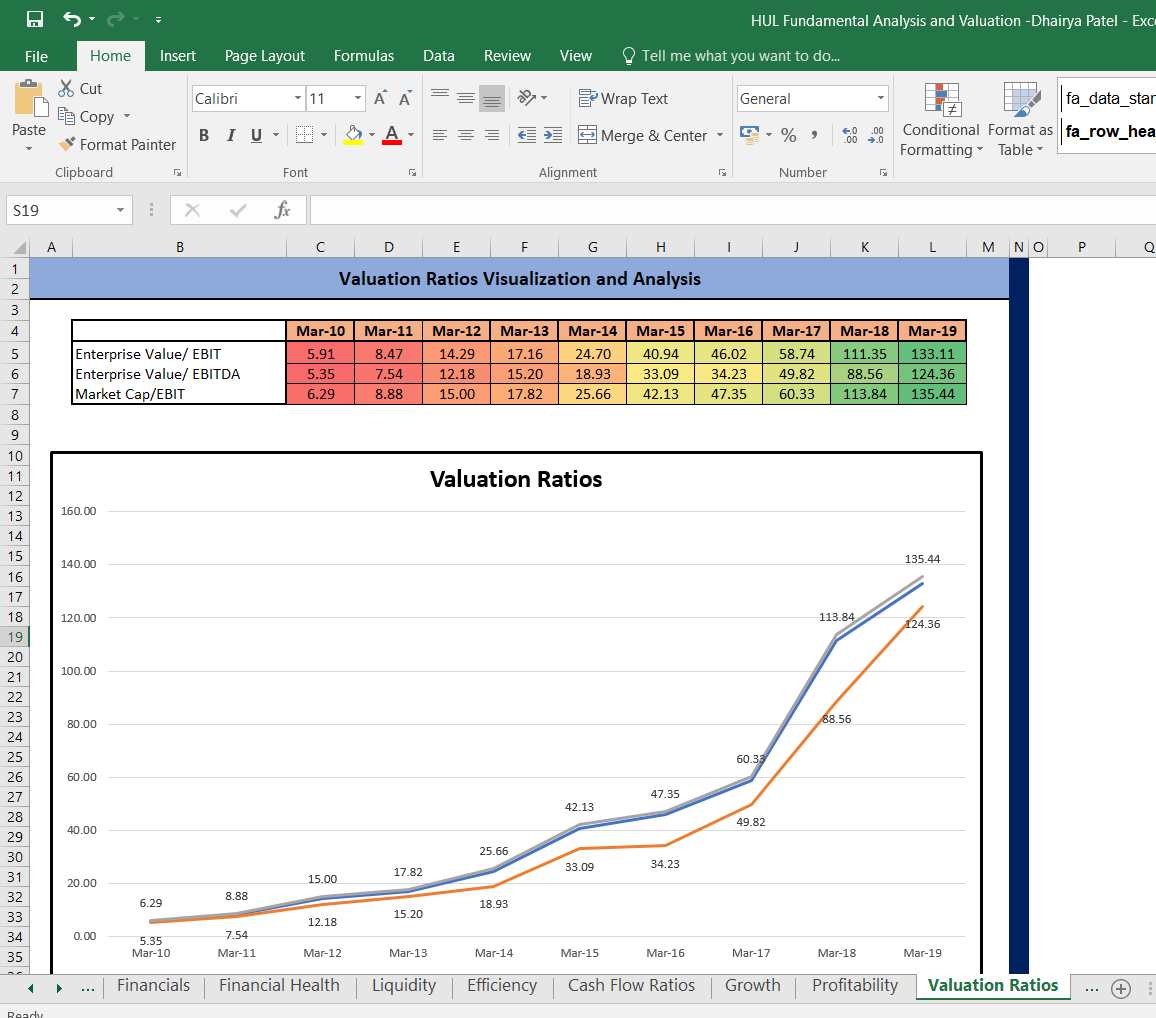Toggle Underline formatting
The height and width of the screenshot is (1018, 1156).
[x=257, y=135]
